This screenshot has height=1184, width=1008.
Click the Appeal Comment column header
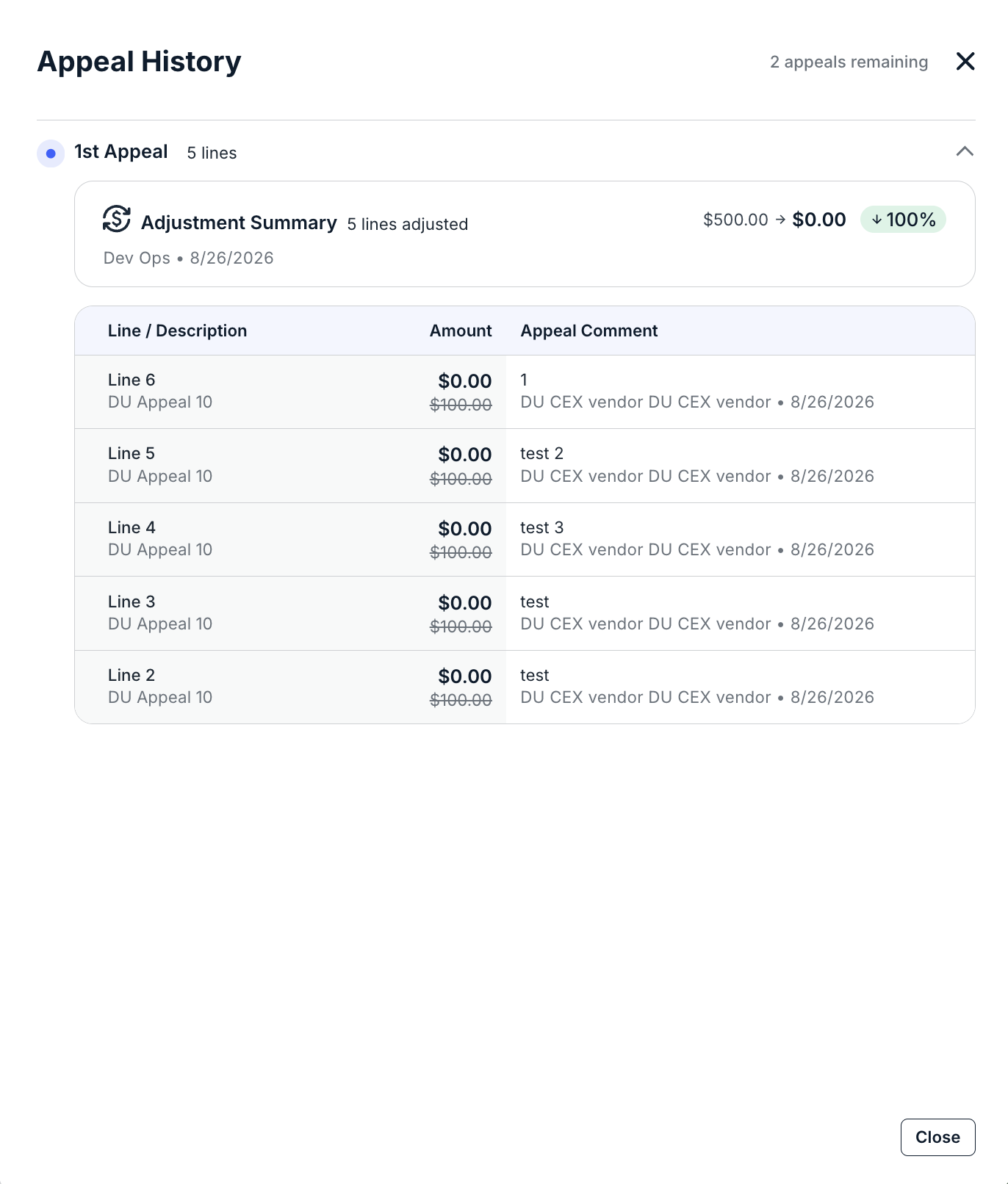[x=589, y=331]
